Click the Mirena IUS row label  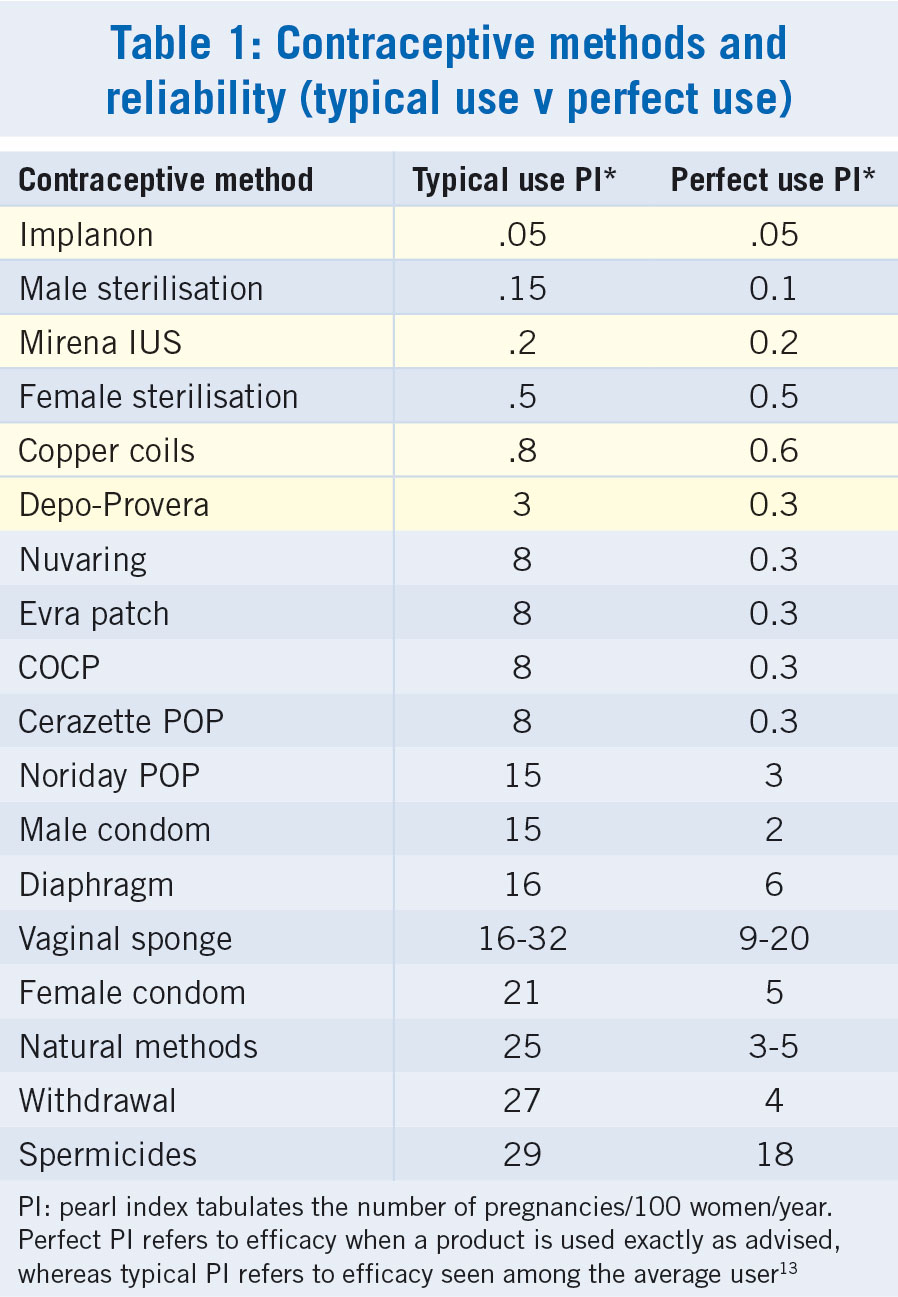point(100,343)
